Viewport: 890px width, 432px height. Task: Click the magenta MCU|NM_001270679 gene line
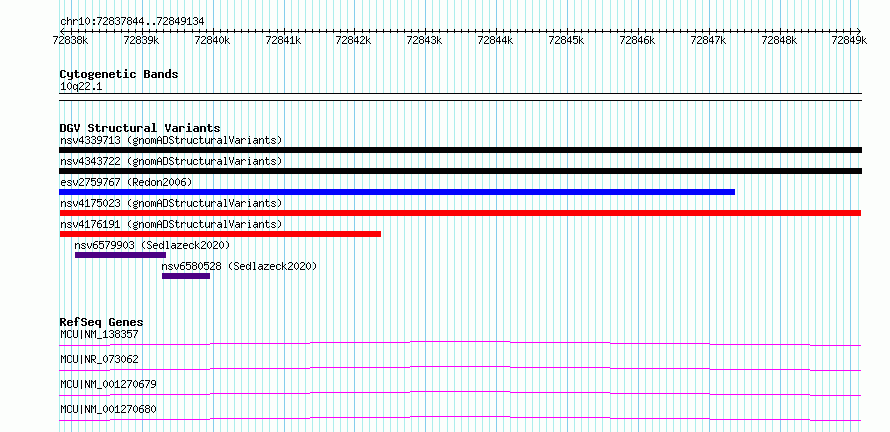460,393
